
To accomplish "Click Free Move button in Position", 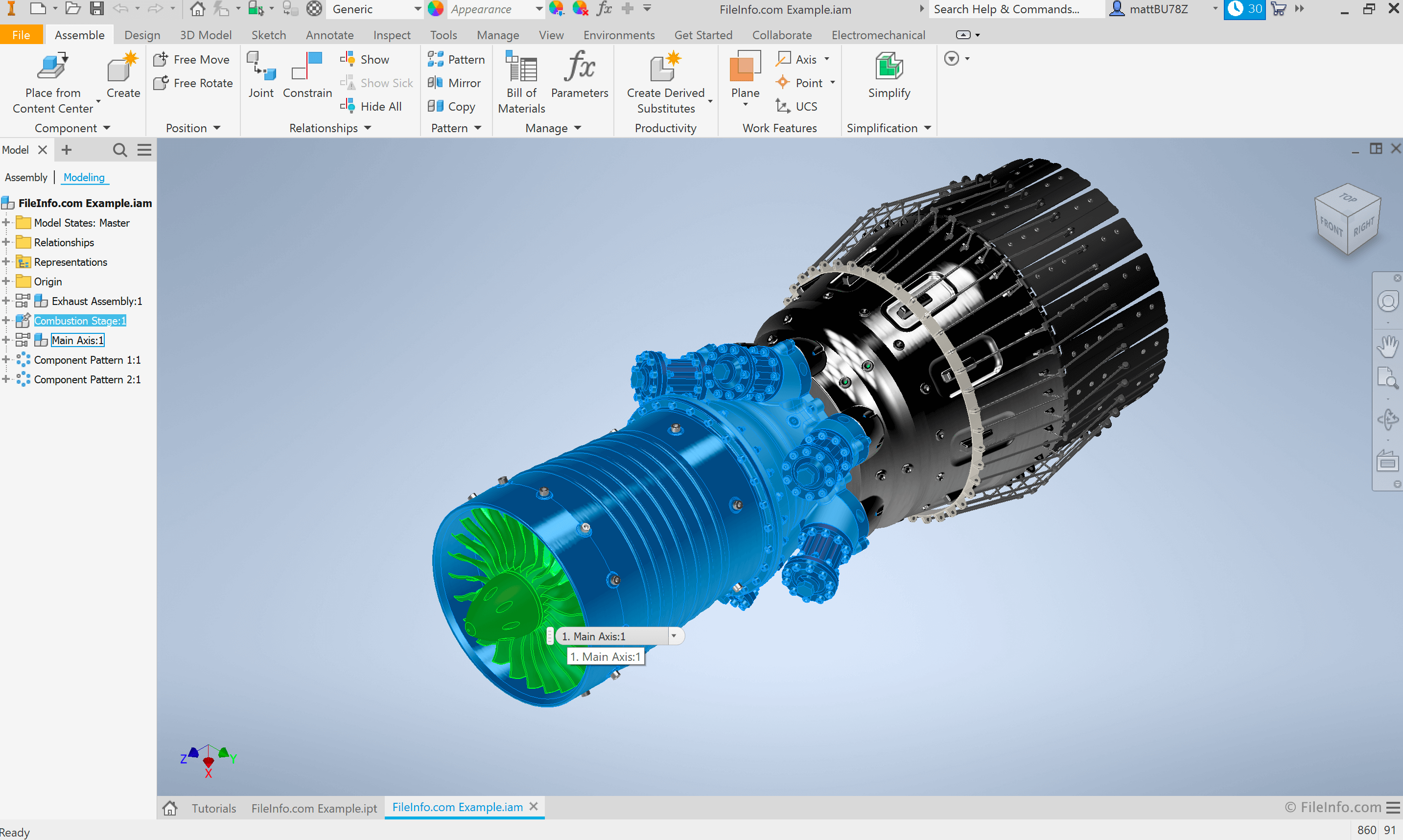I will (190, 60).
